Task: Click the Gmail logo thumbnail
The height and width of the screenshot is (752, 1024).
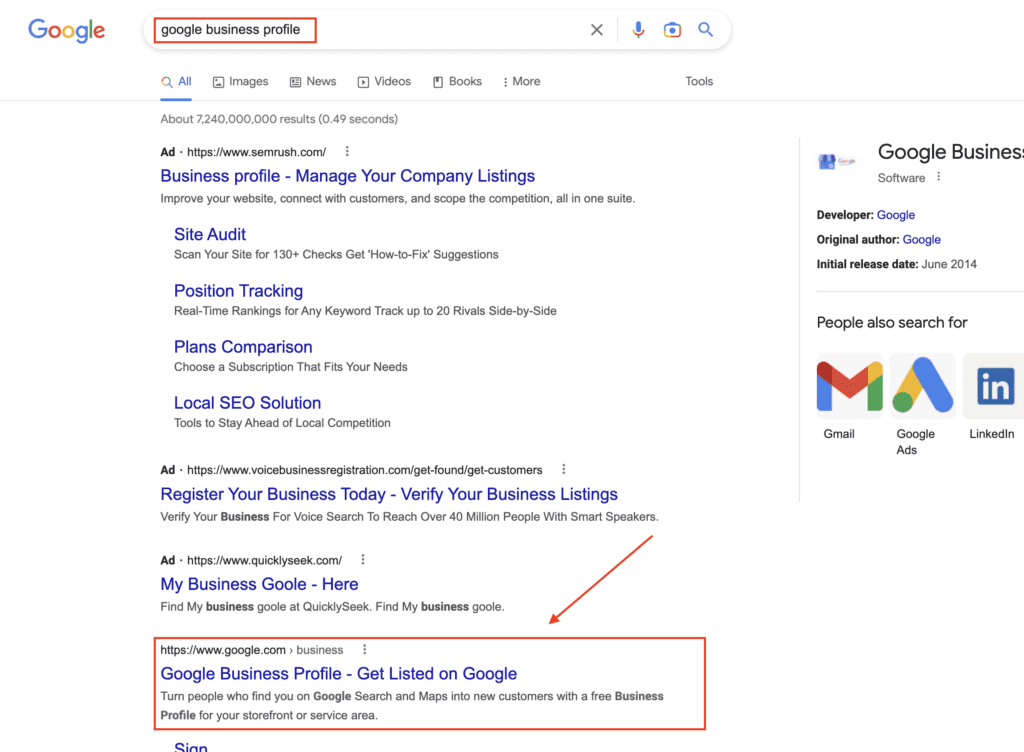Action: click(849, 386)
